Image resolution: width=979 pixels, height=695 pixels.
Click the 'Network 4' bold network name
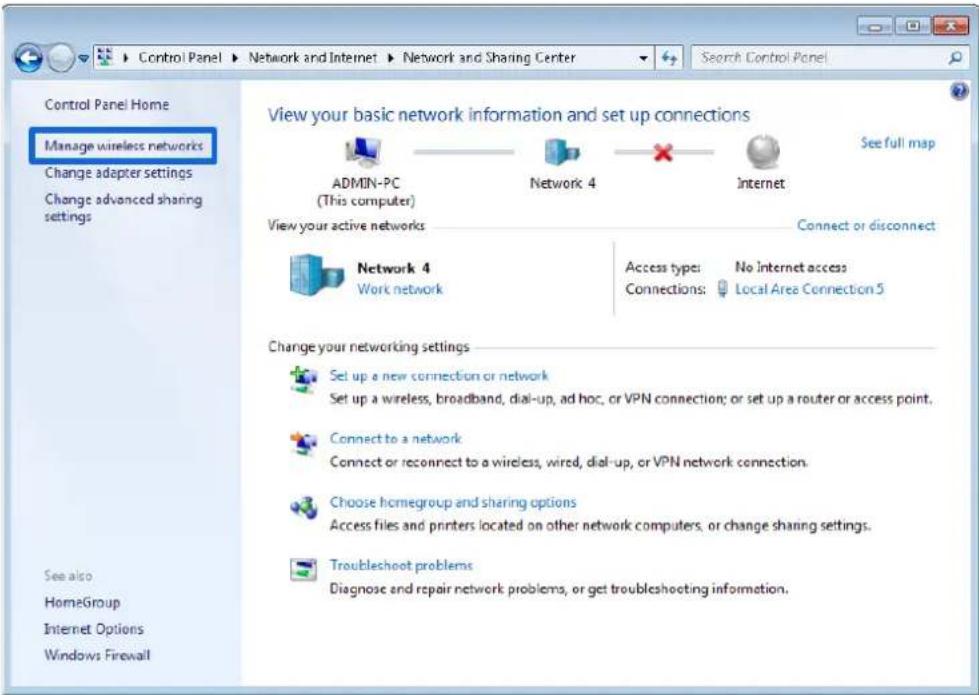point(393,268)
